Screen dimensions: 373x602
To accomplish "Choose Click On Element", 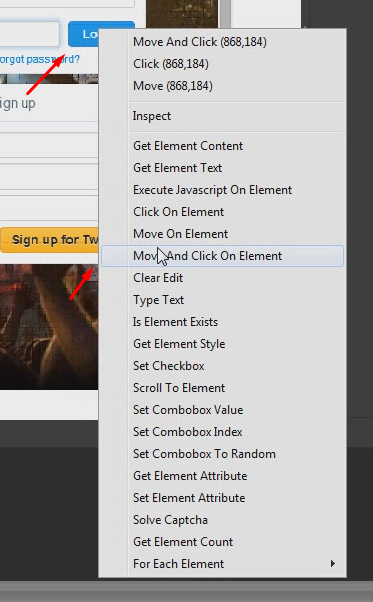I will (x=223, y=212).
